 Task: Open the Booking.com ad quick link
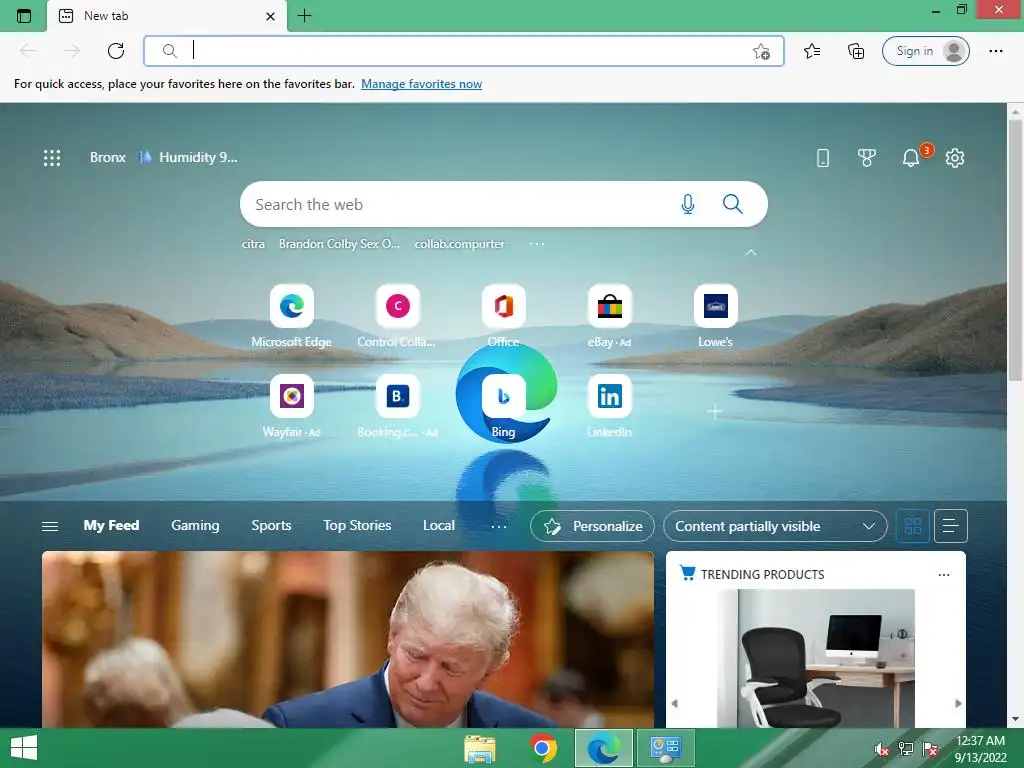[397, 406]
